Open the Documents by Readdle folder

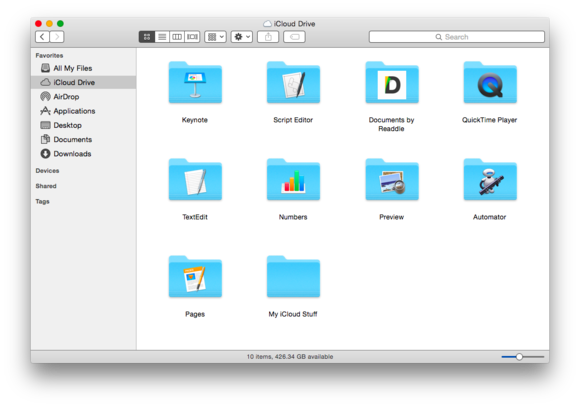tap(392, 83)
